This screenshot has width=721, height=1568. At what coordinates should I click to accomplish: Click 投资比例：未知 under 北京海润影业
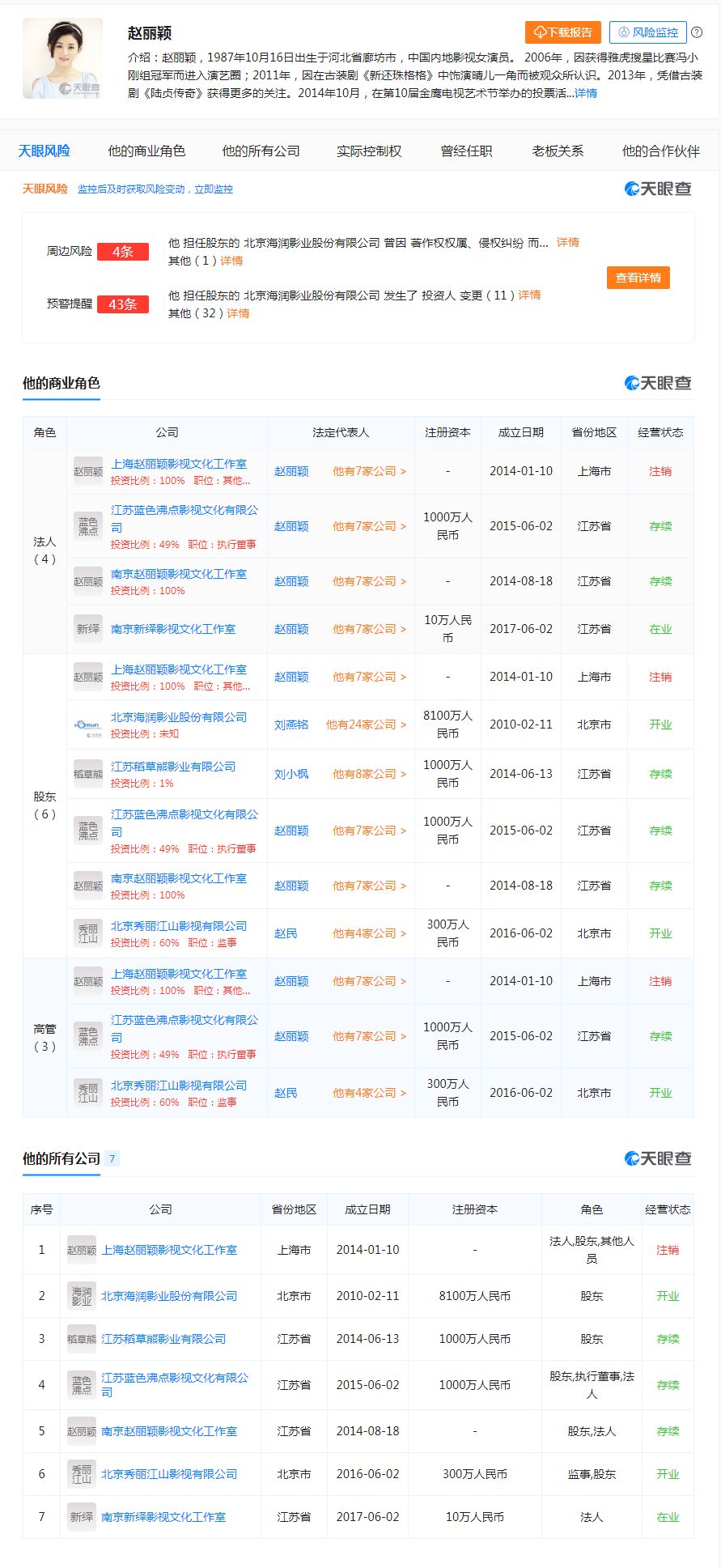point(145,734)
